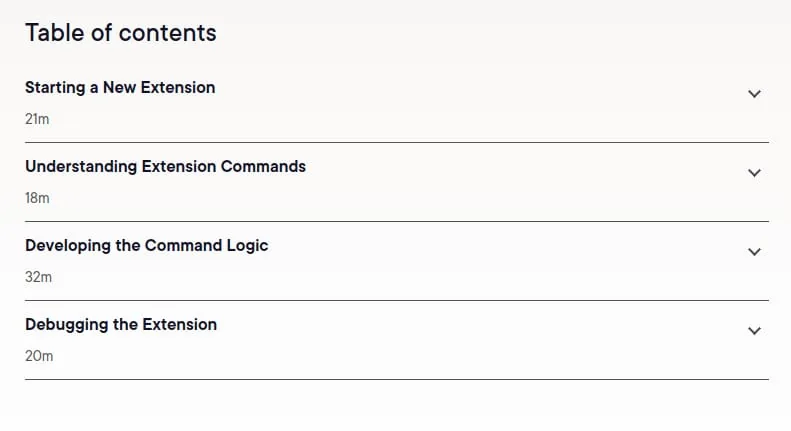Click the divider line below 21m
Image resolution: width=791 pixels, height=431 pixels.
click(x=397, y=142)
